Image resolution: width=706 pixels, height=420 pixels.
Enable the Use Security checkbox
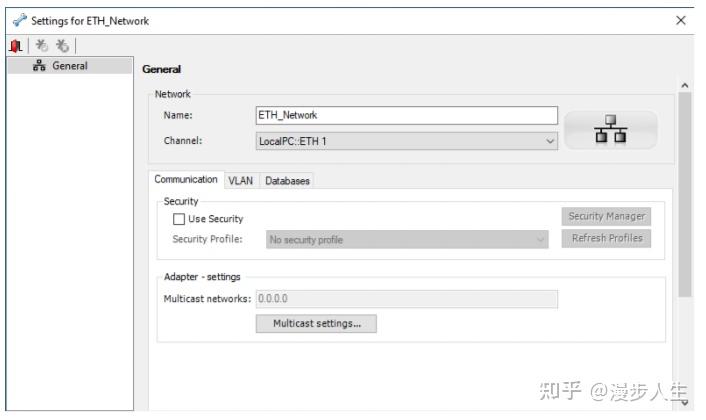click(x=179, y=219)
